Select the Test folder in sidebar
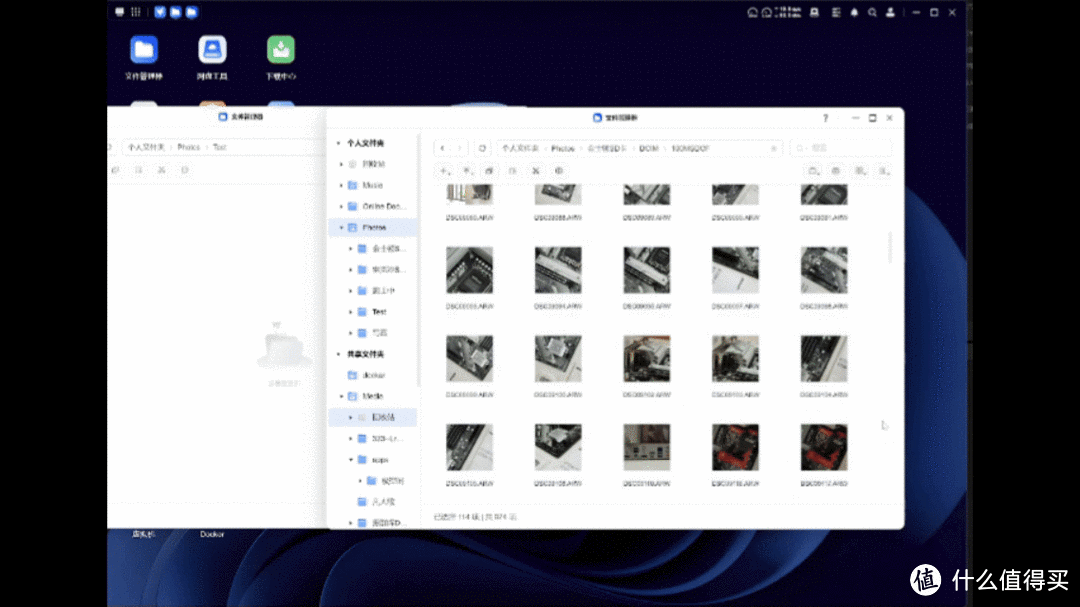 [x=379, y=312]
